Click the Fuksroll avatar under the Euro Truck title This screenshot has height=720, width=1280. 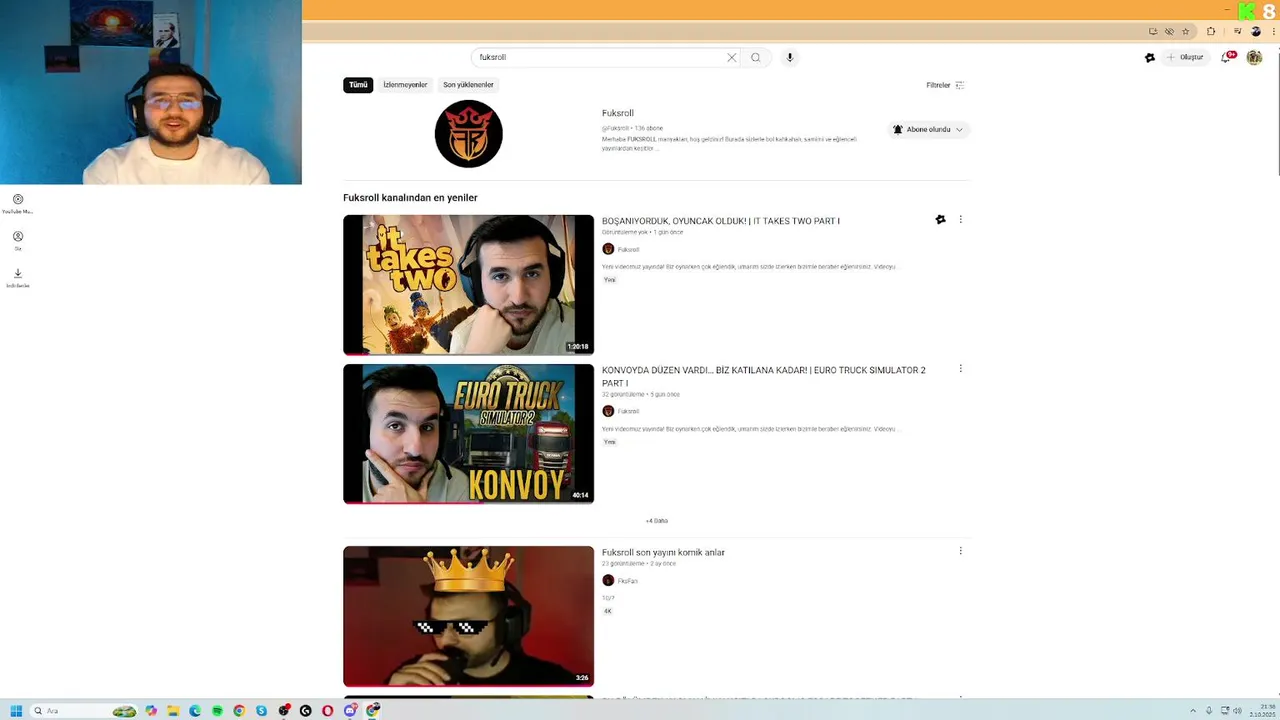click(x=608, y=411)
